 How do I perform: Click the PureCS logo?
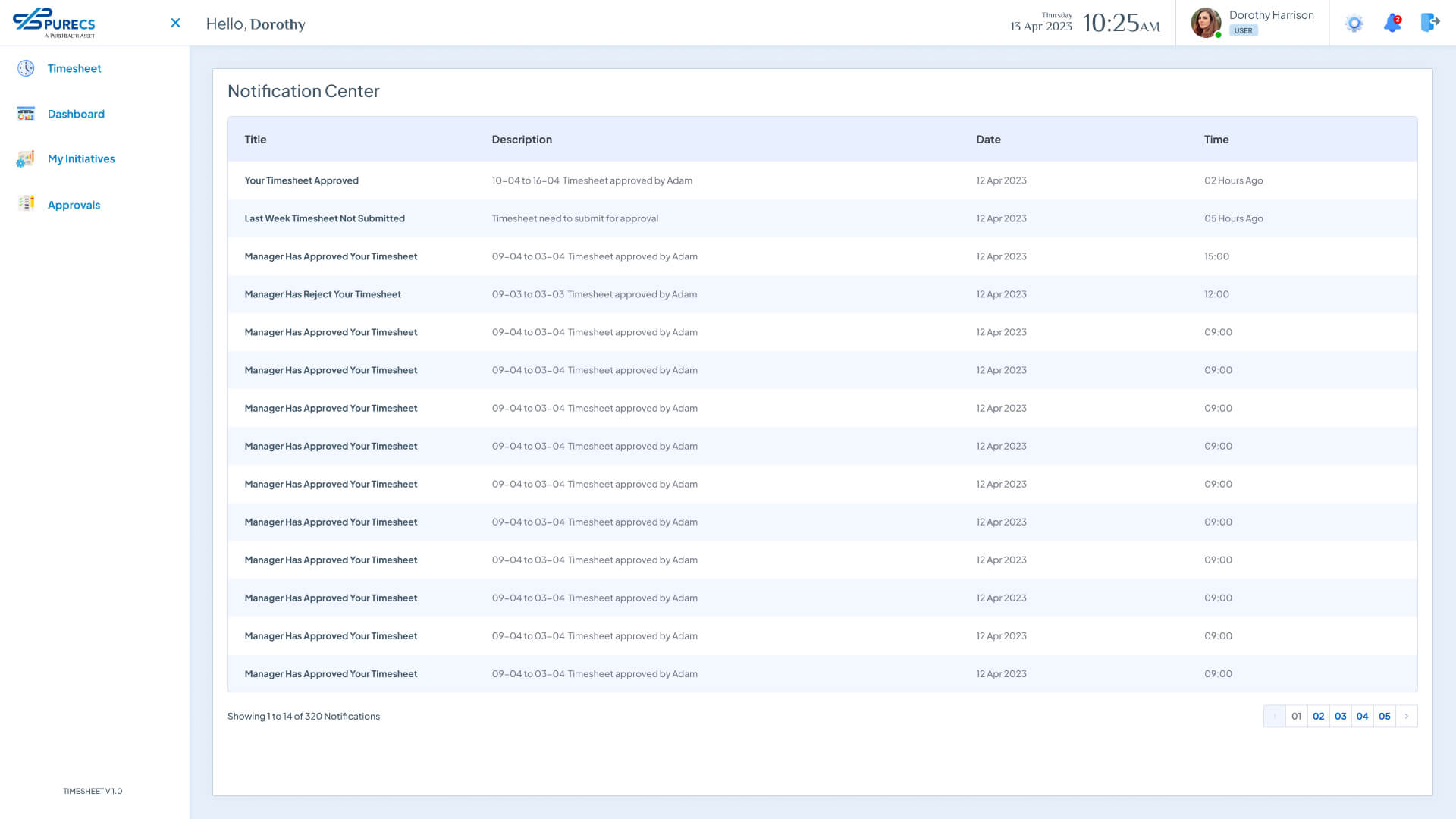pyautogui.click(x=55, y=23)
